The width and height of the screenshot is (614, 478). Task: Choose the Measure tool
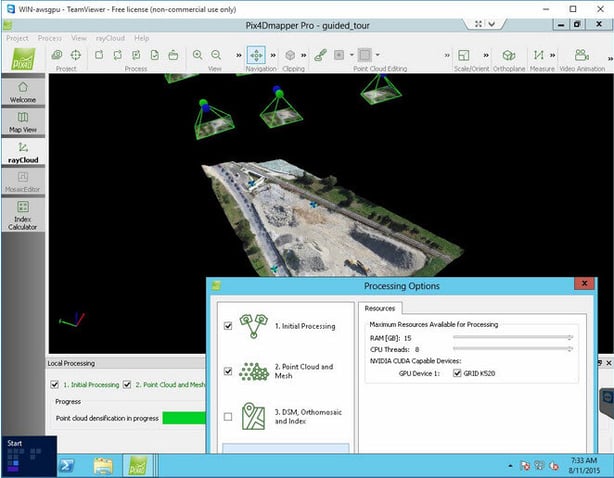click(x=539, y=55)
